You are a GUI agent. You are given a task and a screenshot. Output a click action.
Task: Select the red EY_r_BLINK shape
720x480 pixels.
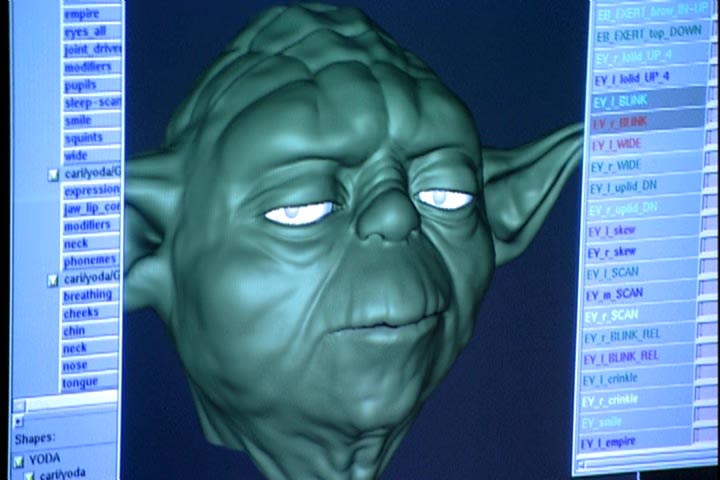tap(647, 122)
